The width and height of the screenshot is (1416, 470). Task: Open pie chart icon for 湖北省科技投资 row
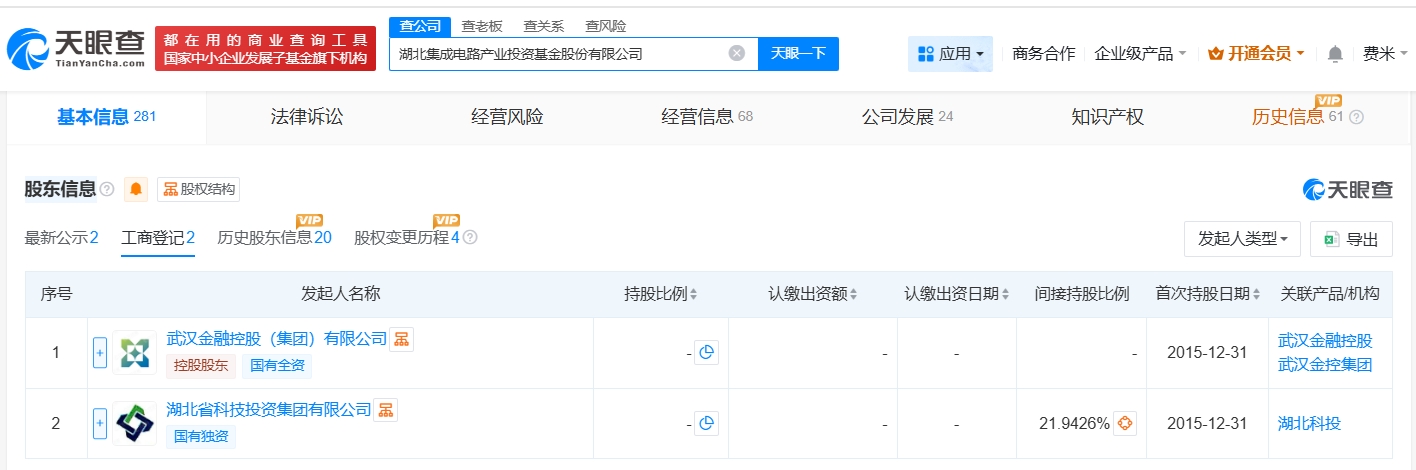click(707, 424)
